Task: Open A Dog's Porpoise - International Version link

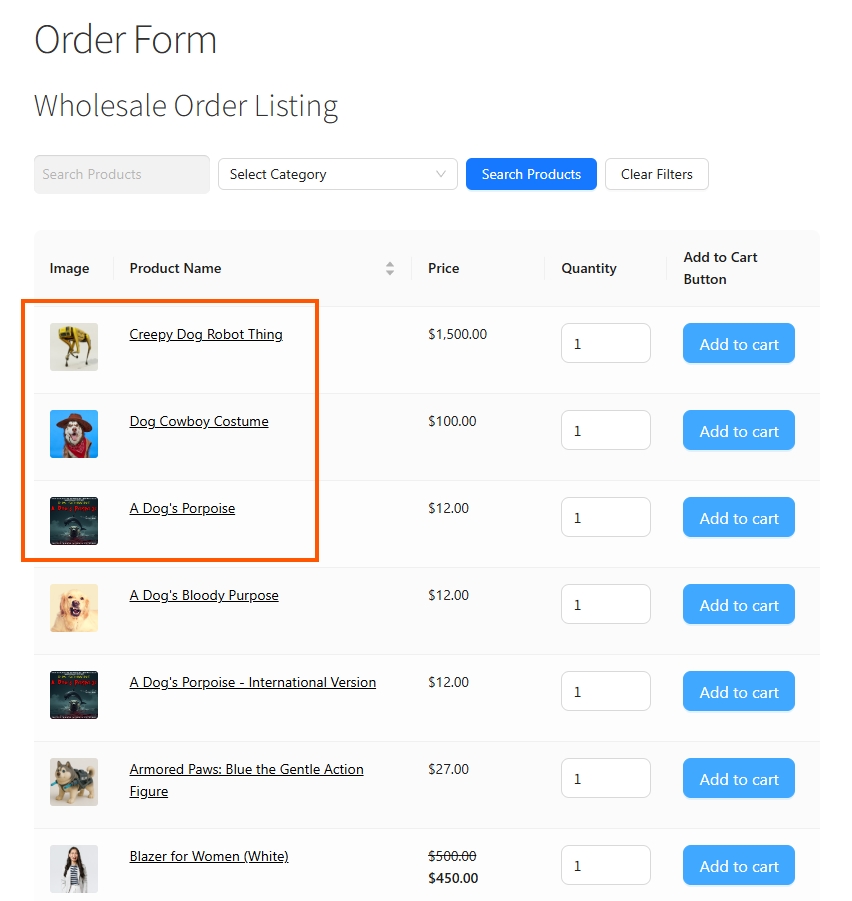Action: 253,683
